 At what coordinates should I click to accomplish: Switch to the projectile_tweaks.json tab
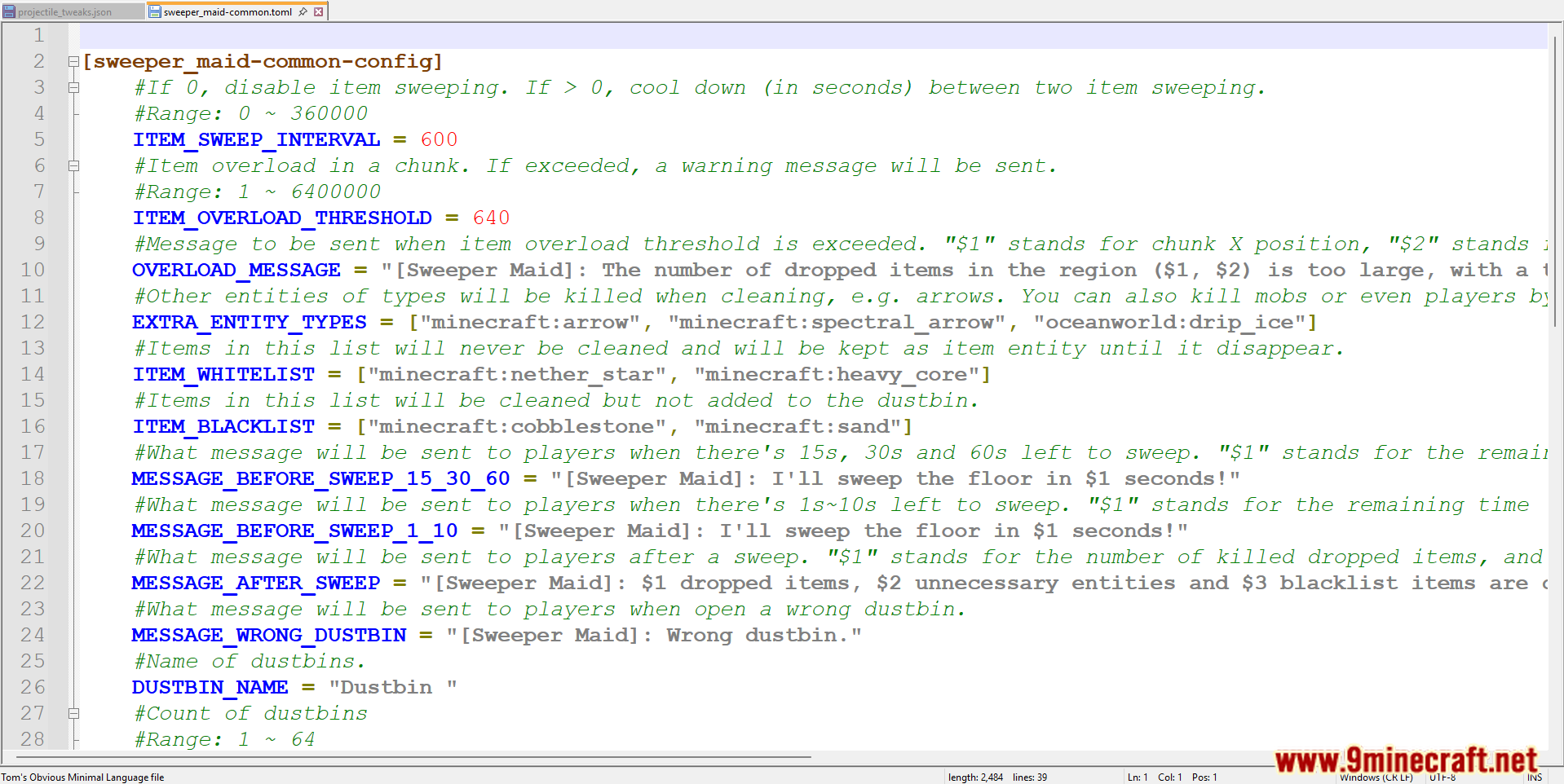point(65,12)
